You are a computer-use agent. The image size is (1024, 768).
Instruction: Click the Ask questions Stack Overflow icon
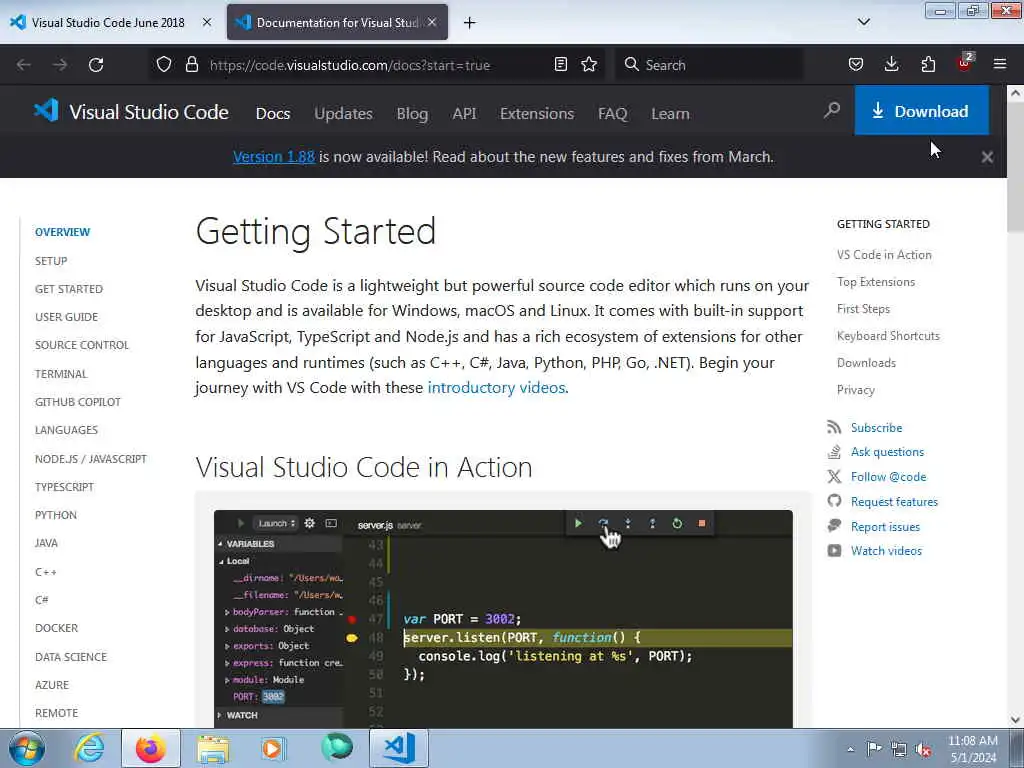click(x=834, y=451)
